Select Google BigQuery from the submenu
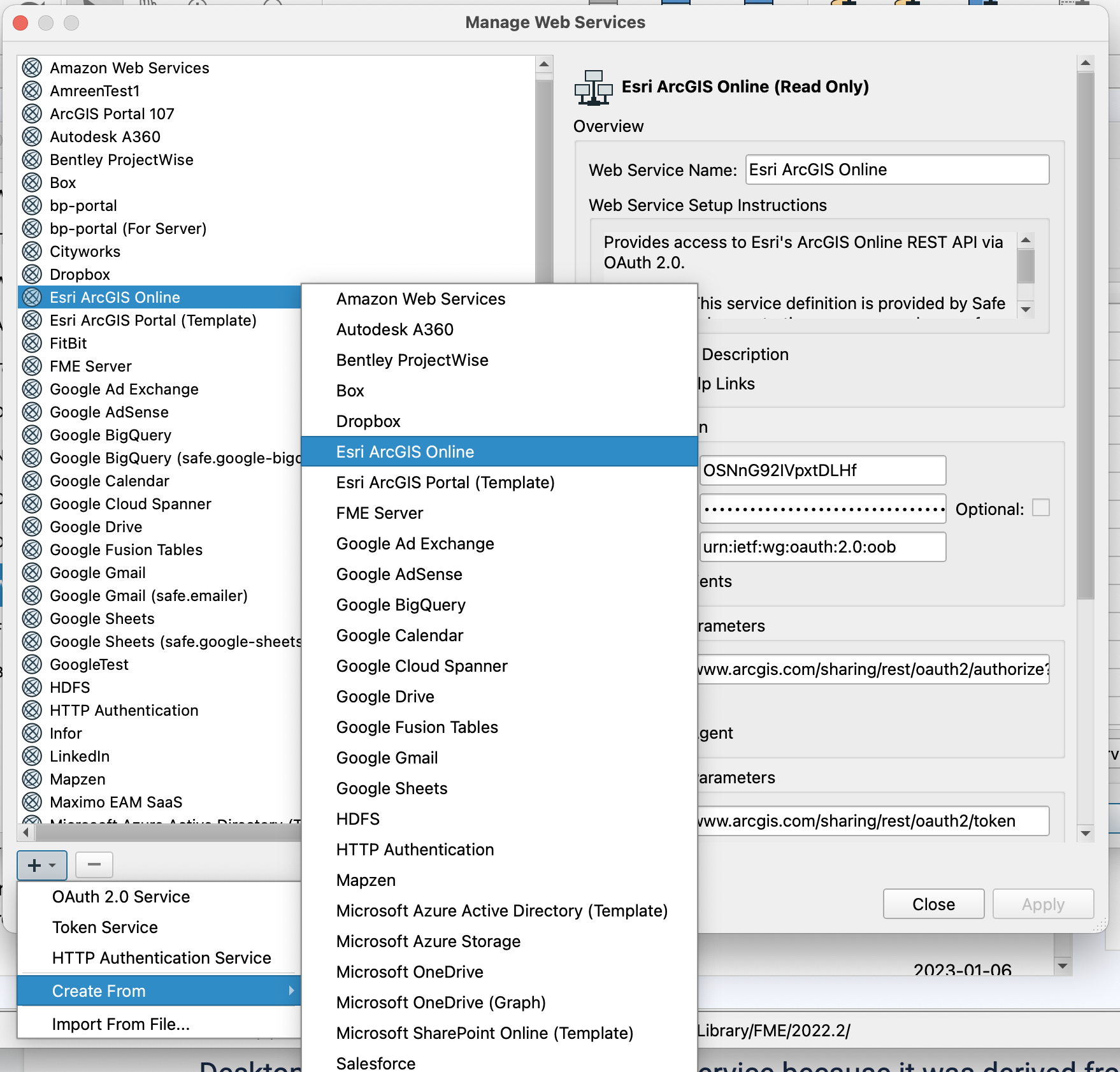The image size is (1120, 1072). click(x=499, y=605)
